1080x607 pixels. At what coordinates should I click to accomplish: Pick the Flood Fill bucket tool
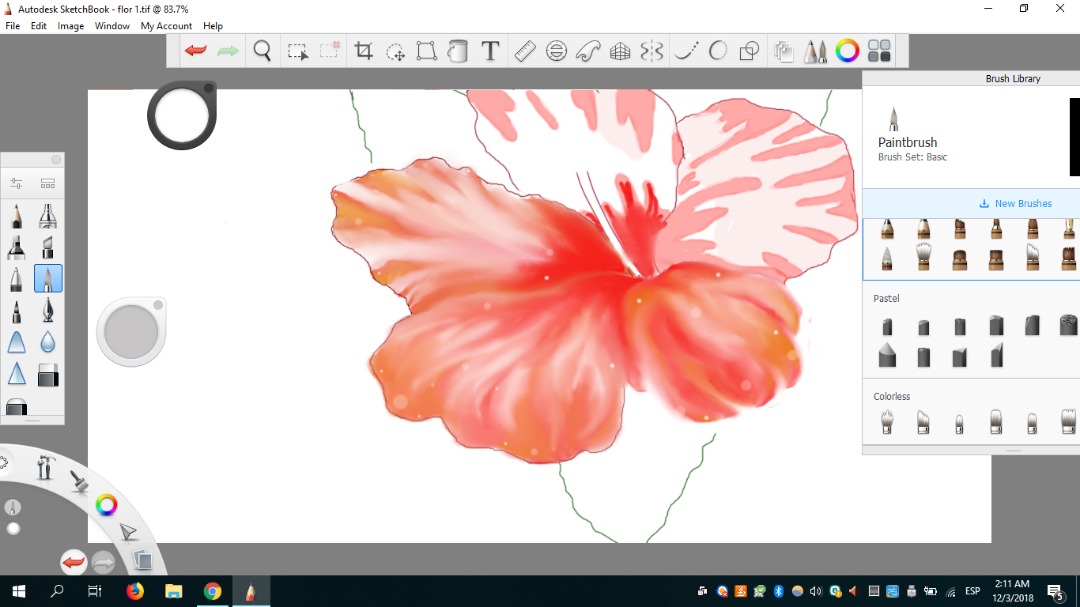tap(458, 51)
